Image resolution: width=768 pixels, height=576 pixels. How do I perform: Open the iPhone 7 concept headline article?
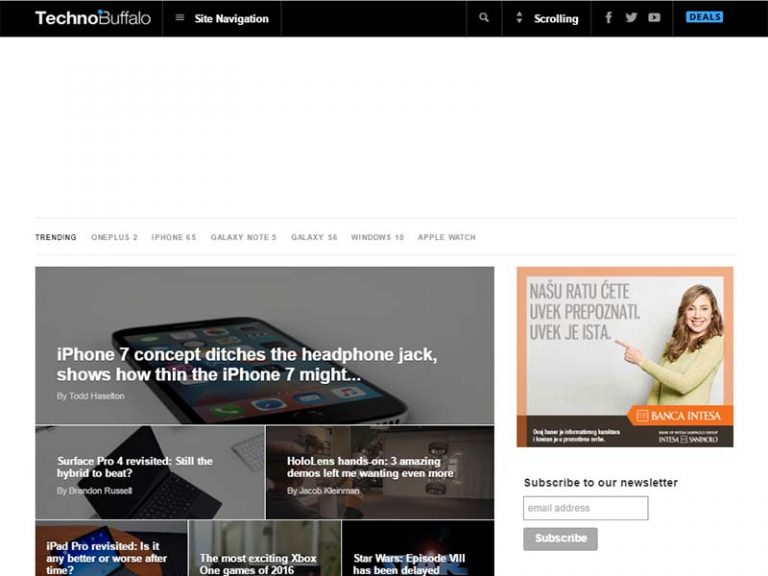(x=247, y=364)
